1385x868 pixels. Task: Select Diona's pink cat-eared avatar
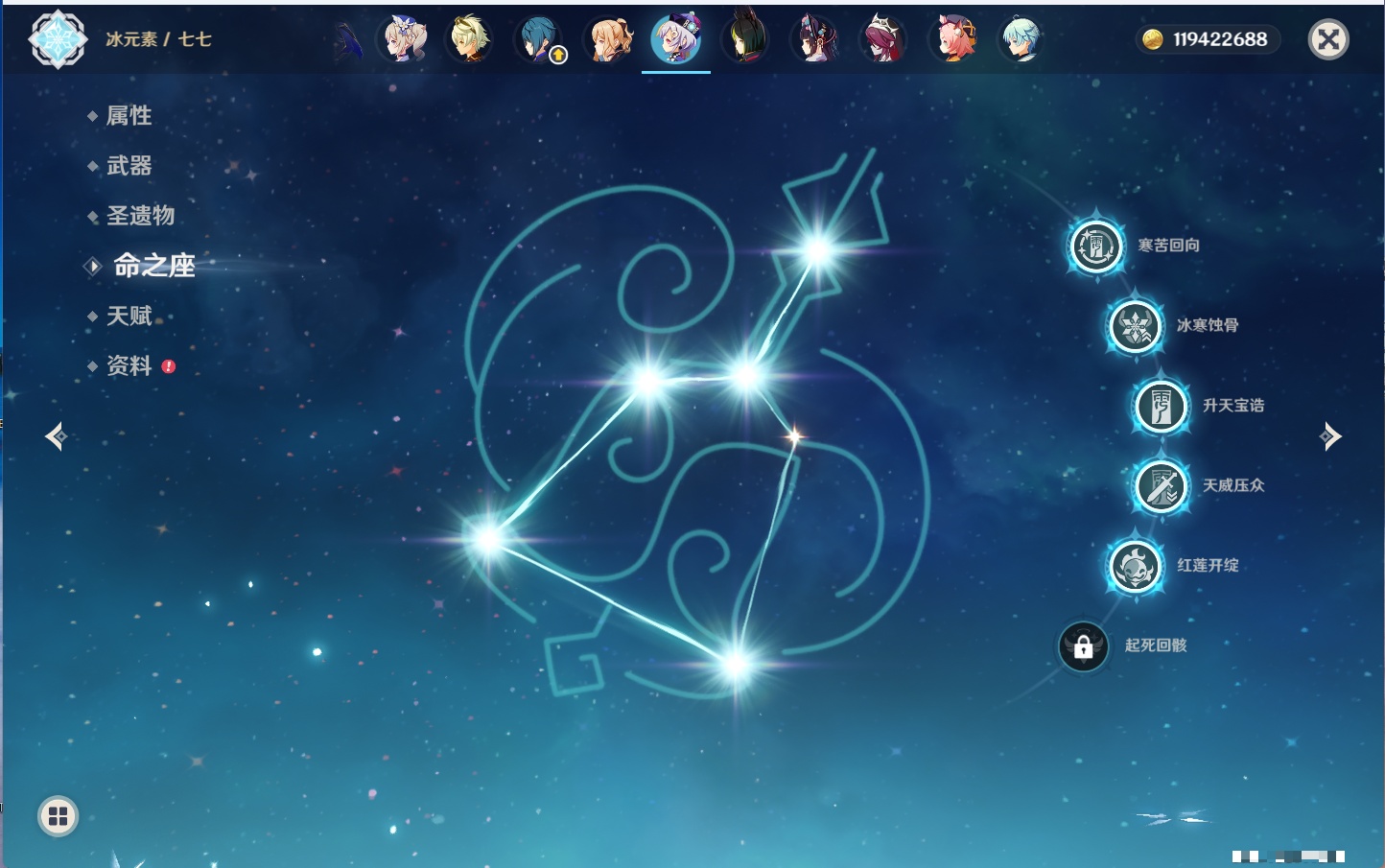point(952,39)
